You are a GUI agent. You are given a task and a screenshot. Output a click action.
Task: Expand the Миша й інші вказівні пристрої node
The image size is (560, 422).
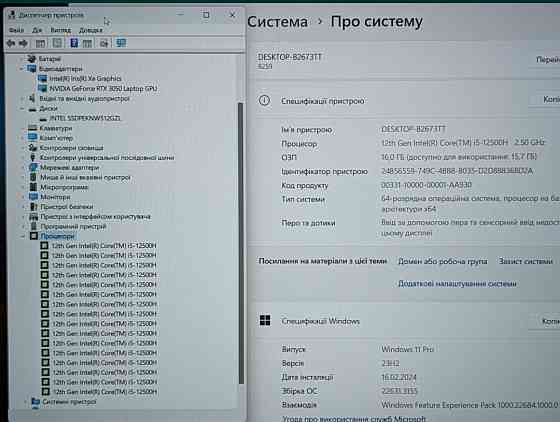(24, 177)
